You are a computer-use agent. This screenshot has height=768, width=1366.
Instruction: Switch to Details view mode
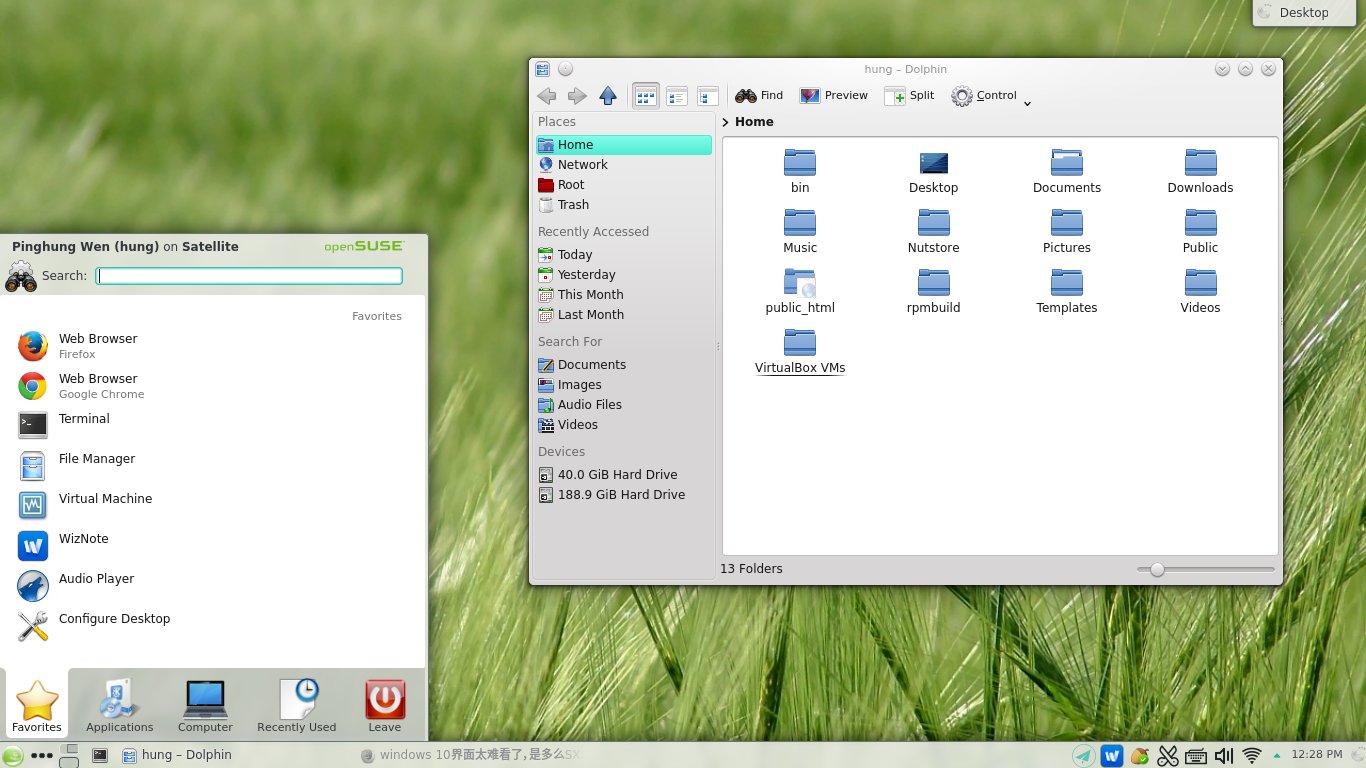708,96
